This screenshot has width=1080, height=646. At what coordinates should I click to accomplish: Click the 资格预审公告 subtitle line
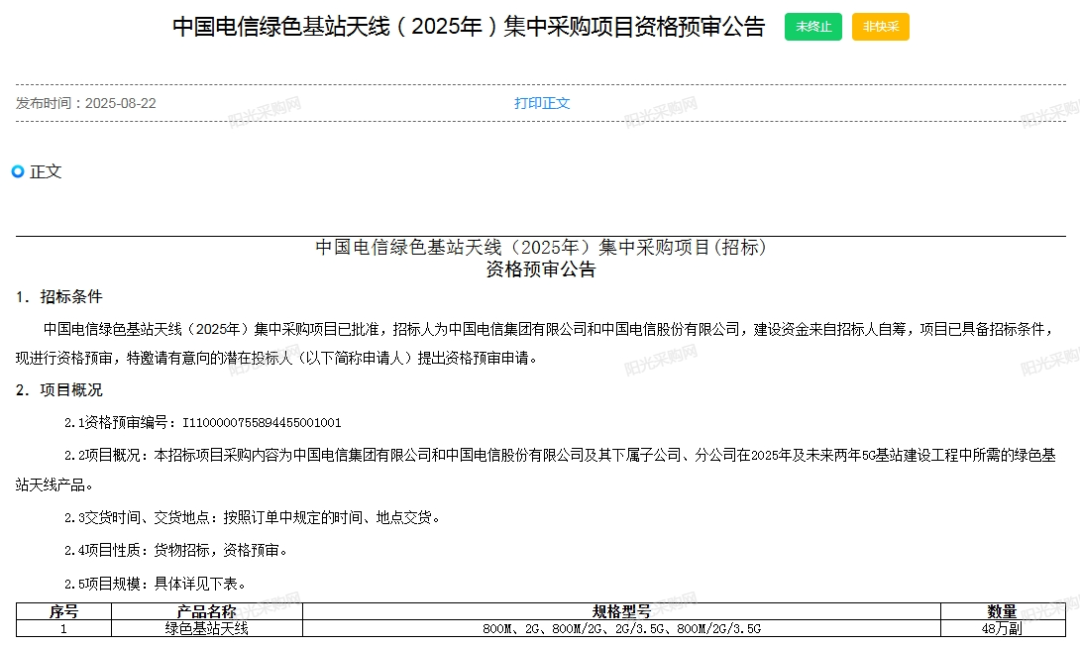click(x=540, y=269)
